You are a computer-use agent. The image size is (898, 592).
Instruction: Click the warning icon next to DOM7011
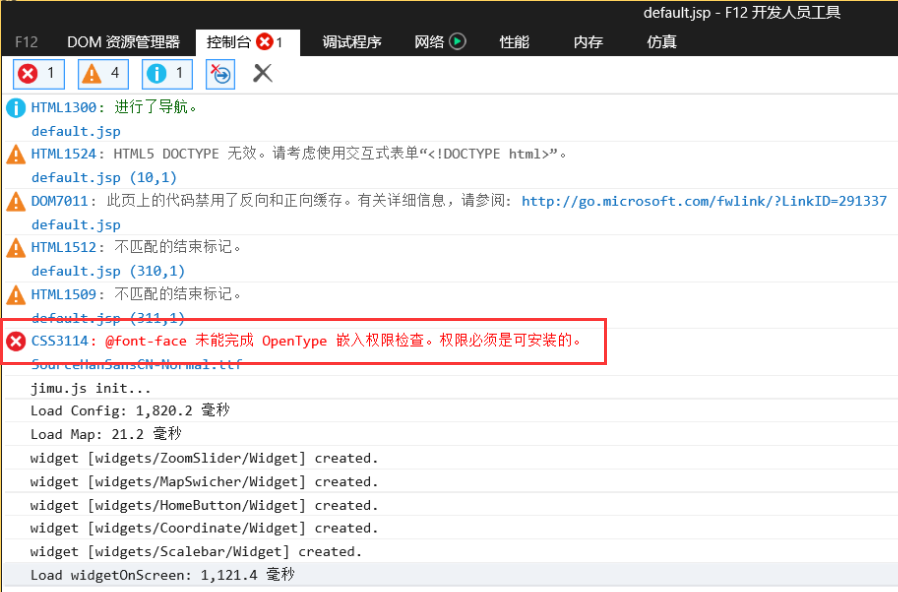14,201
